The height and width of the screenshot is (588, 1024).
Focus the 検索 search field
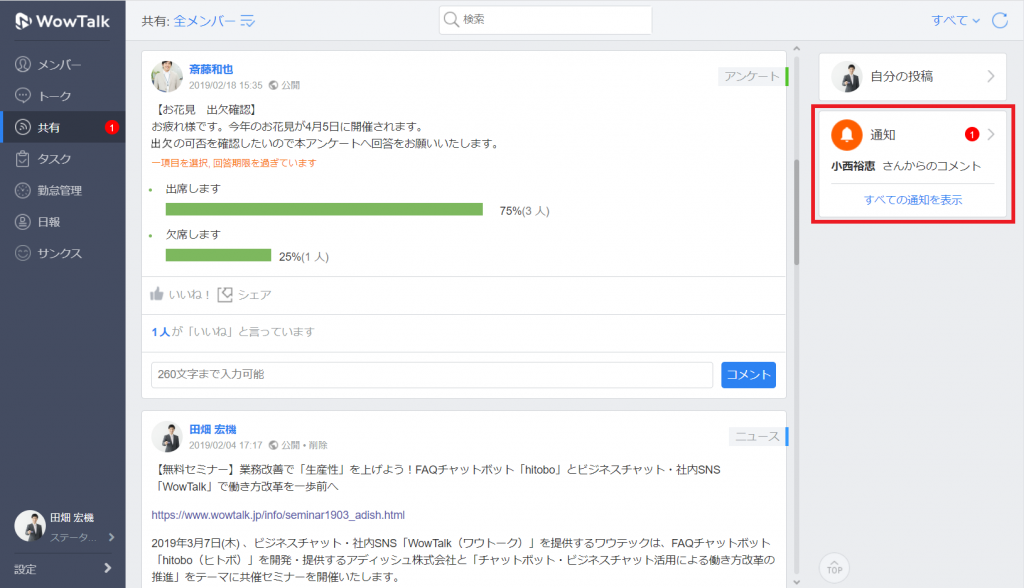(545, 20)
